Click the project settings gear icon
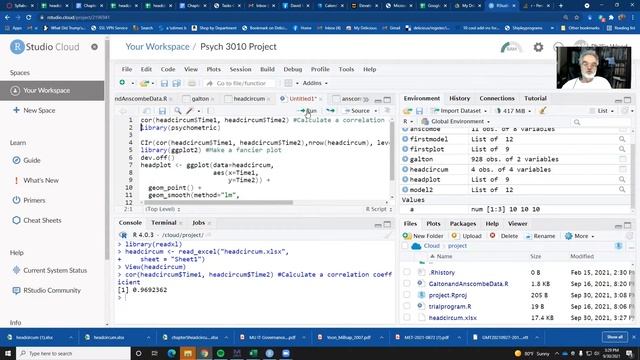Screen dimensions: 640x360 (538, 47)
